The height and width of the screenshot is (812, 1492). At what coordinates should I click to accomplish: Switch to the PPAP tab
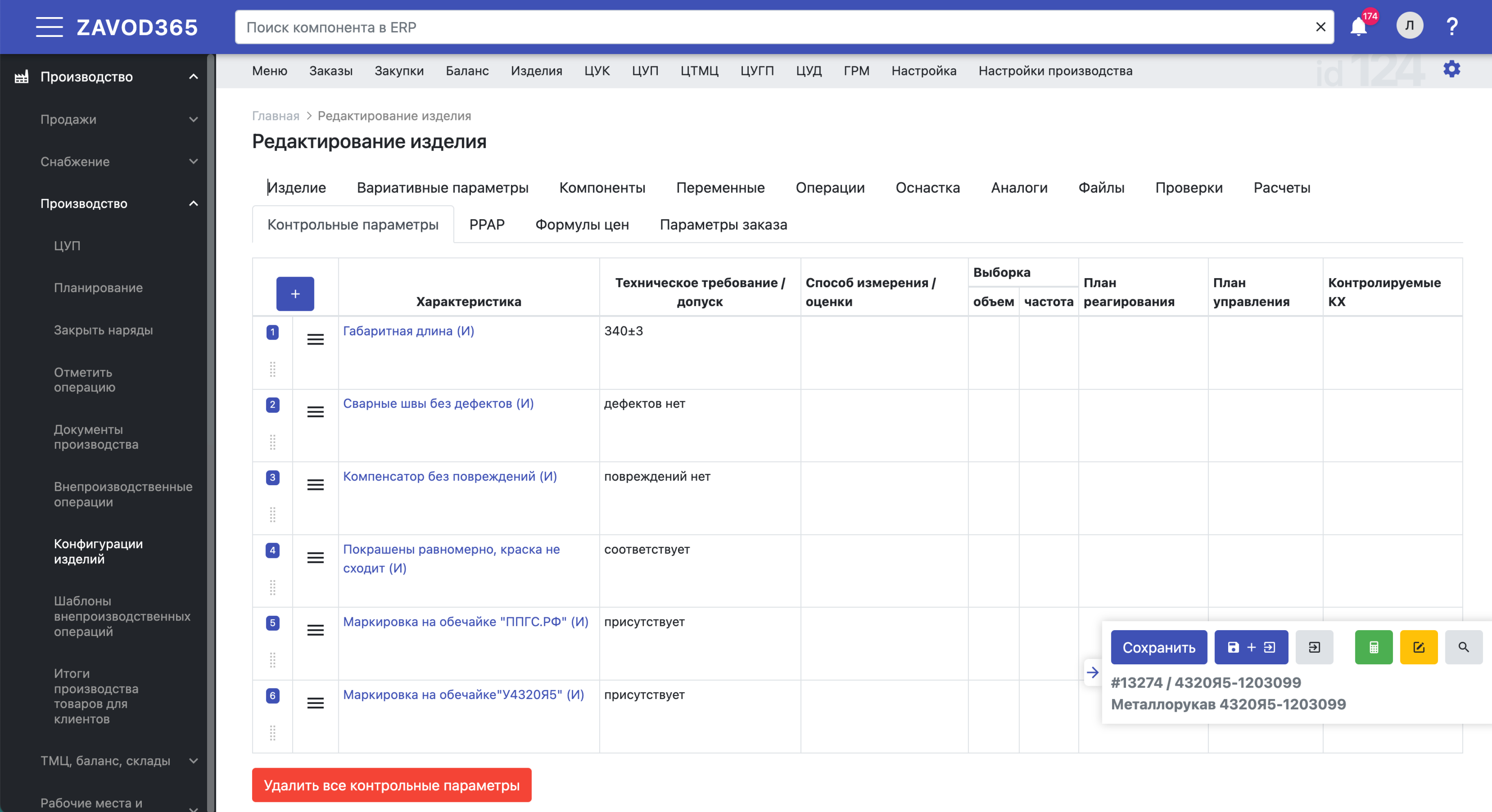[486, 225]
